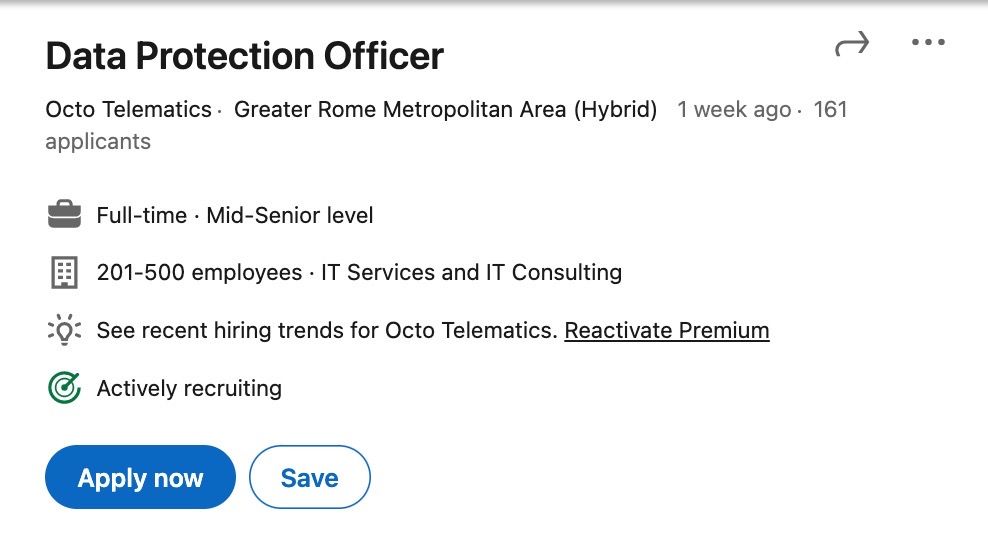Viewport: 988px width, 534px height.
Task: Click the Greater Rome Metropolitan Area location
Action: click(x=445, y=109)
